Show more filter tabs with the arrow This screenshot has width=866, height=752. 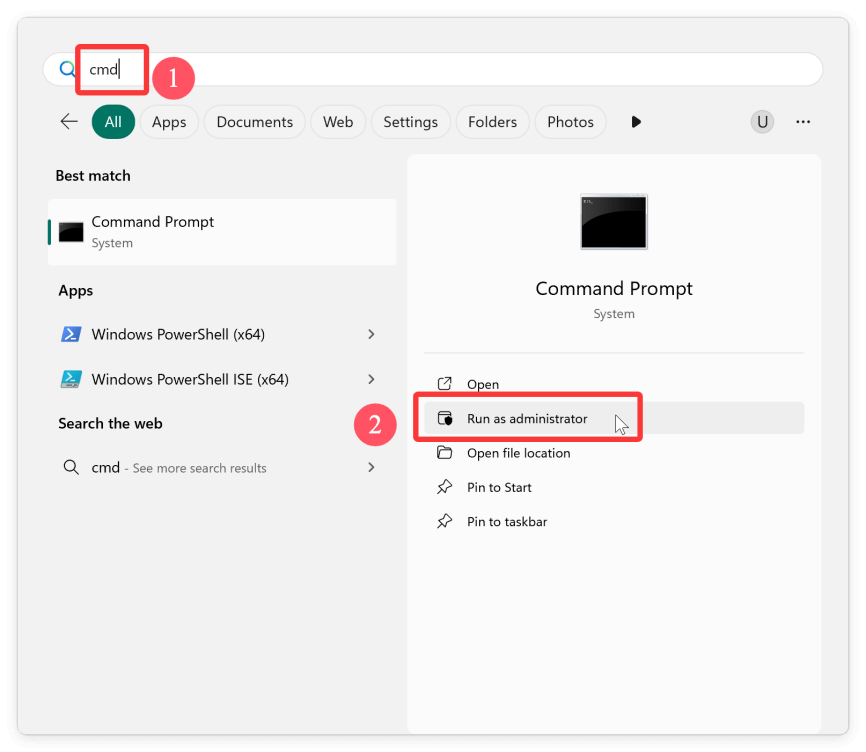[x=636, y=122]
